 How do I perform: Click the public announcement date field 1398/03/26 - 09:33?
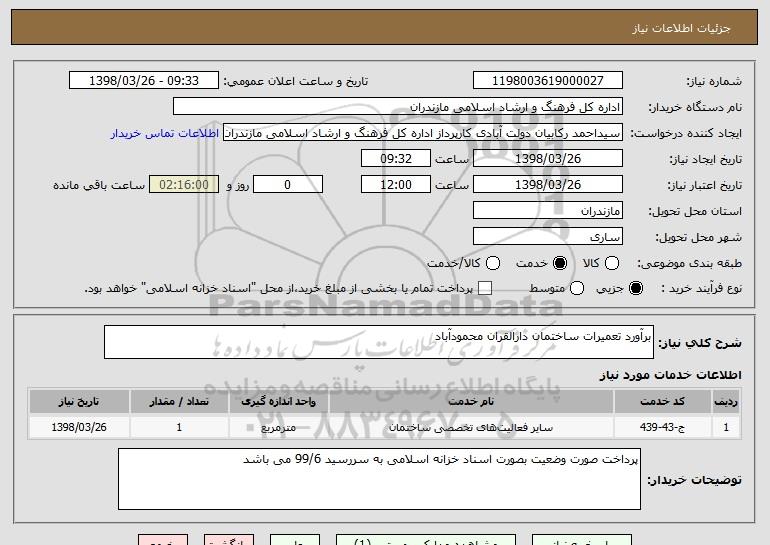[x=144, y=81]
